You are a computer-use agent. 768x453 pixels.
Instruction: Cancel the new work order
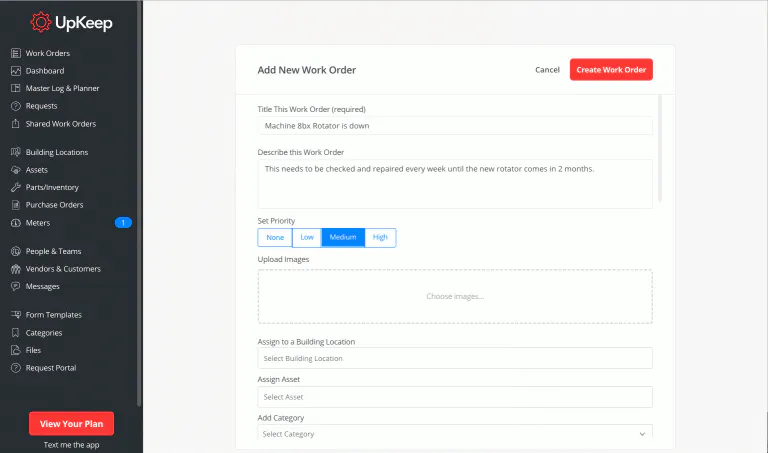547,70
